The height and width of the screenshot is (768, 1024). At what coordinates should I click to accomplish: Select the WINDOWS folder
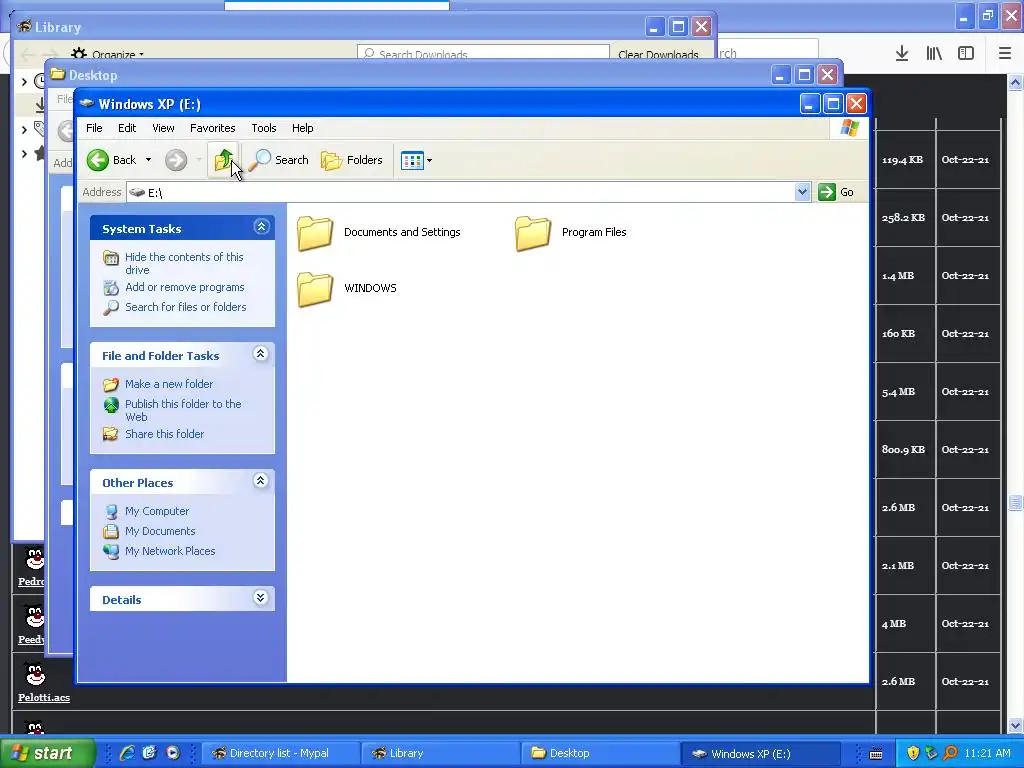pos(347,289)
